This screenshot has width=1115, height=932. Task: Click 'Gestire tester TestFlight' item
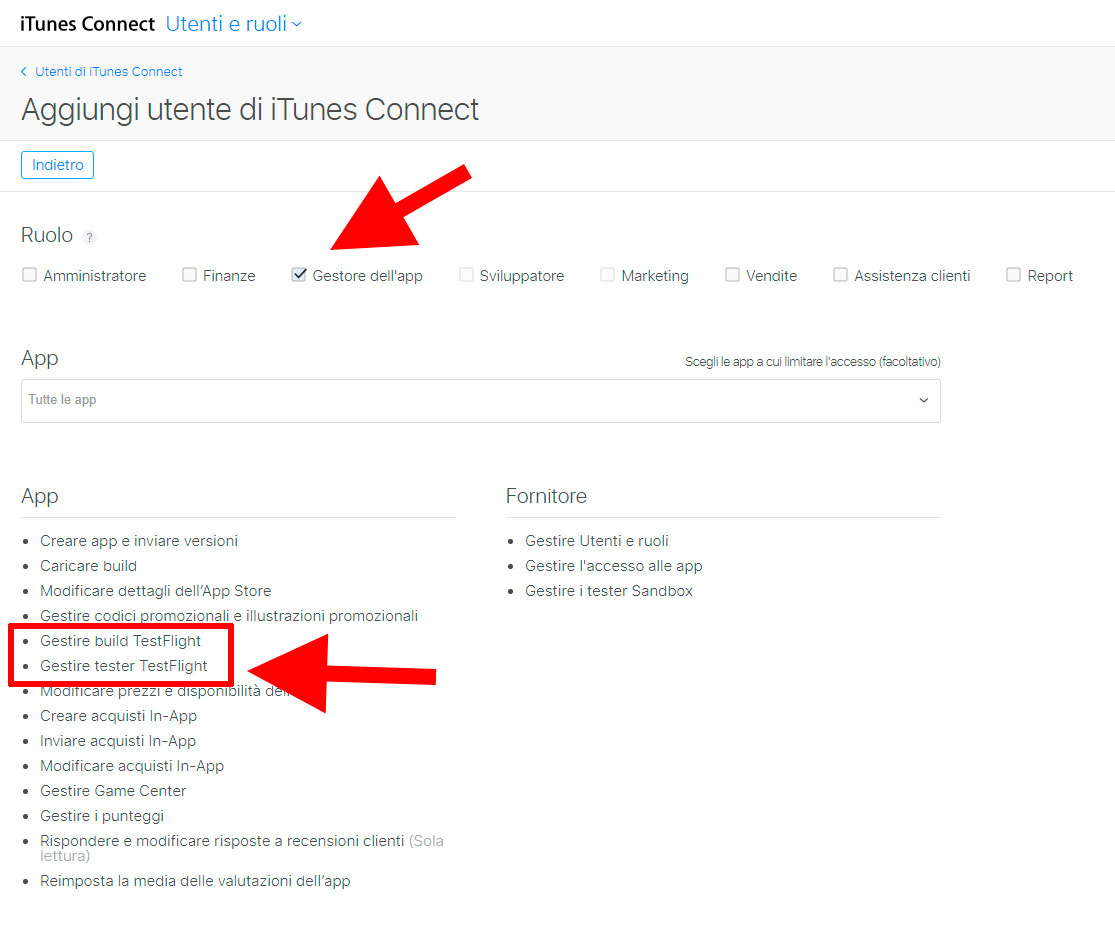click(124, 665)
